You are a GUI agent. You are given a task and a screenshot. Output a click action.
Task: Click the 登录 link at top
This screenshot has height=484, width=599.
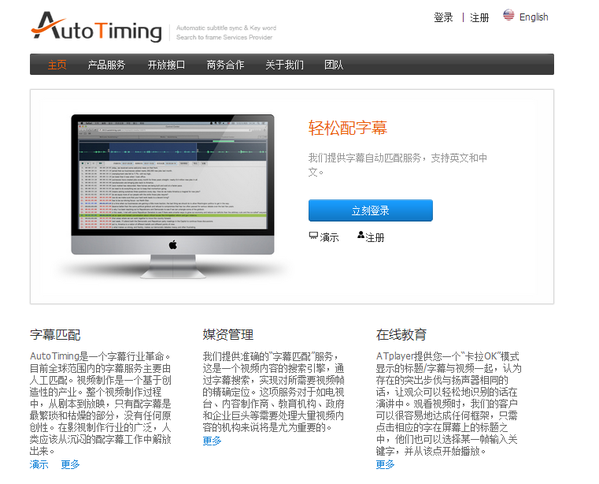point(443,17)
